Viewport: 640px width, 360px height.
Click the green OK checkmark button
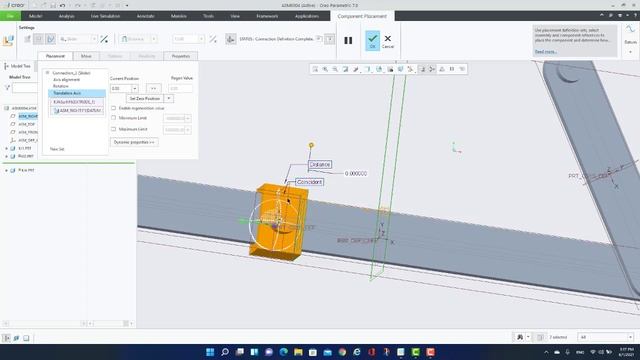pyautogui.click(x=372, y=40)
